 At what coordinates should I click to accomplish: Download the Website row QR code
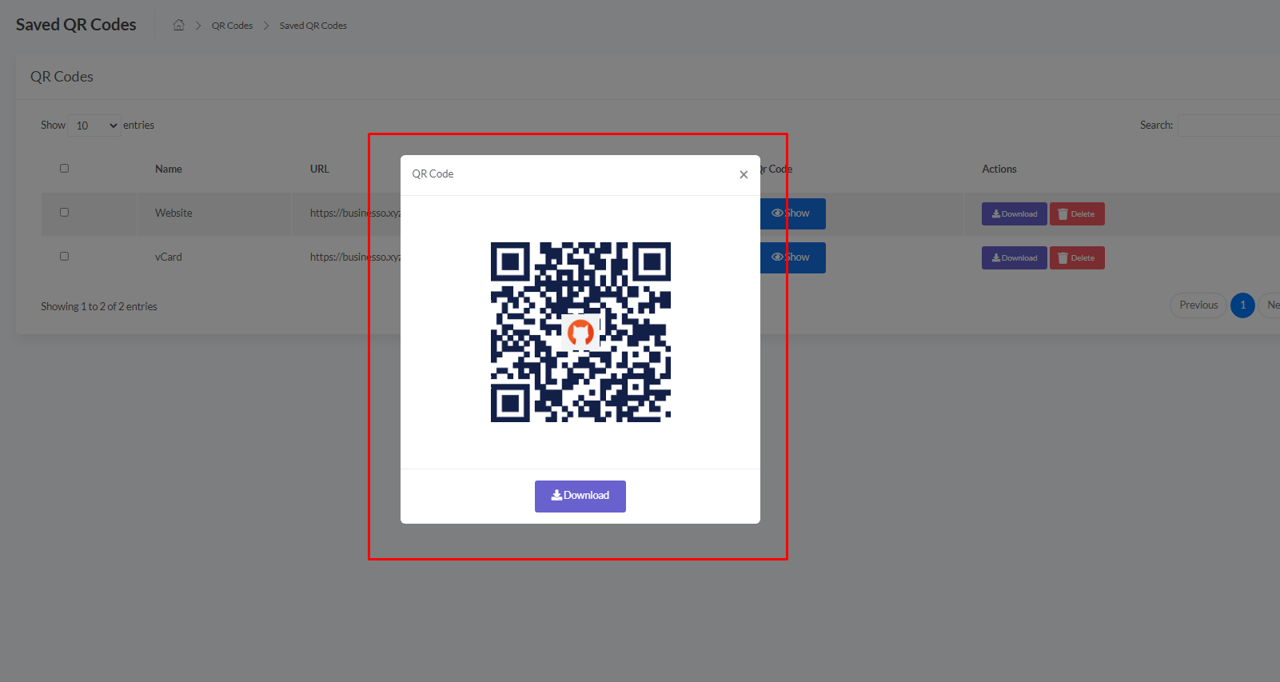[x=1014, y=214]
